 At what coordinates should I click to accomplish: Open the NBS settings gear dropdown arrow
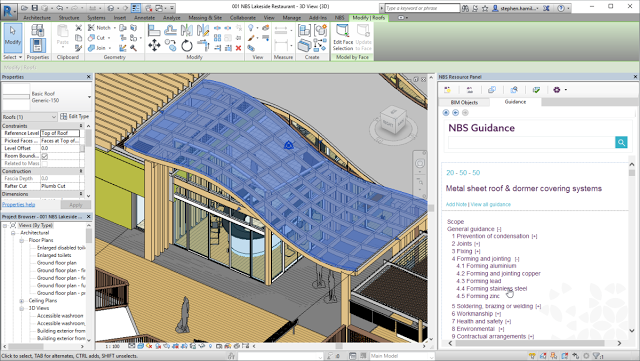point(565,90)
